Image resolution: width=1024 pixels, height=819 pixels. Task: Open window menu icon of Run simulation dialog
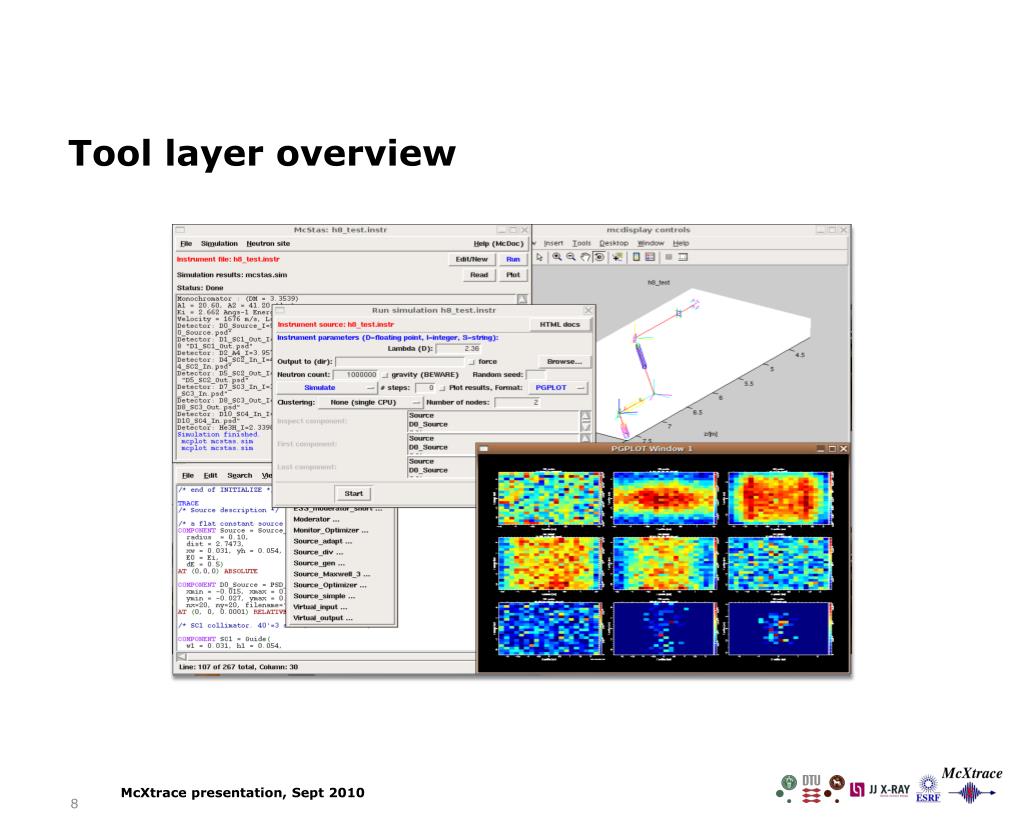coord(280,310)
